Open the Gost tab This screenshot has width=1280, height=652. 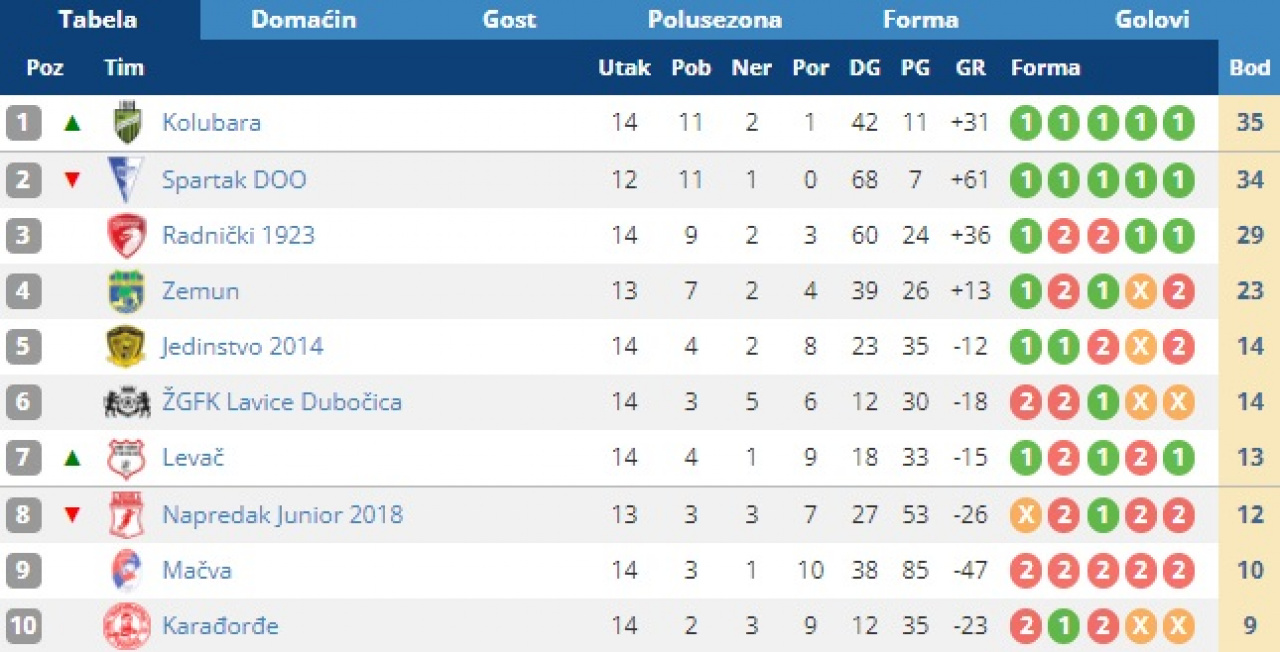click(x=510, y=20)
